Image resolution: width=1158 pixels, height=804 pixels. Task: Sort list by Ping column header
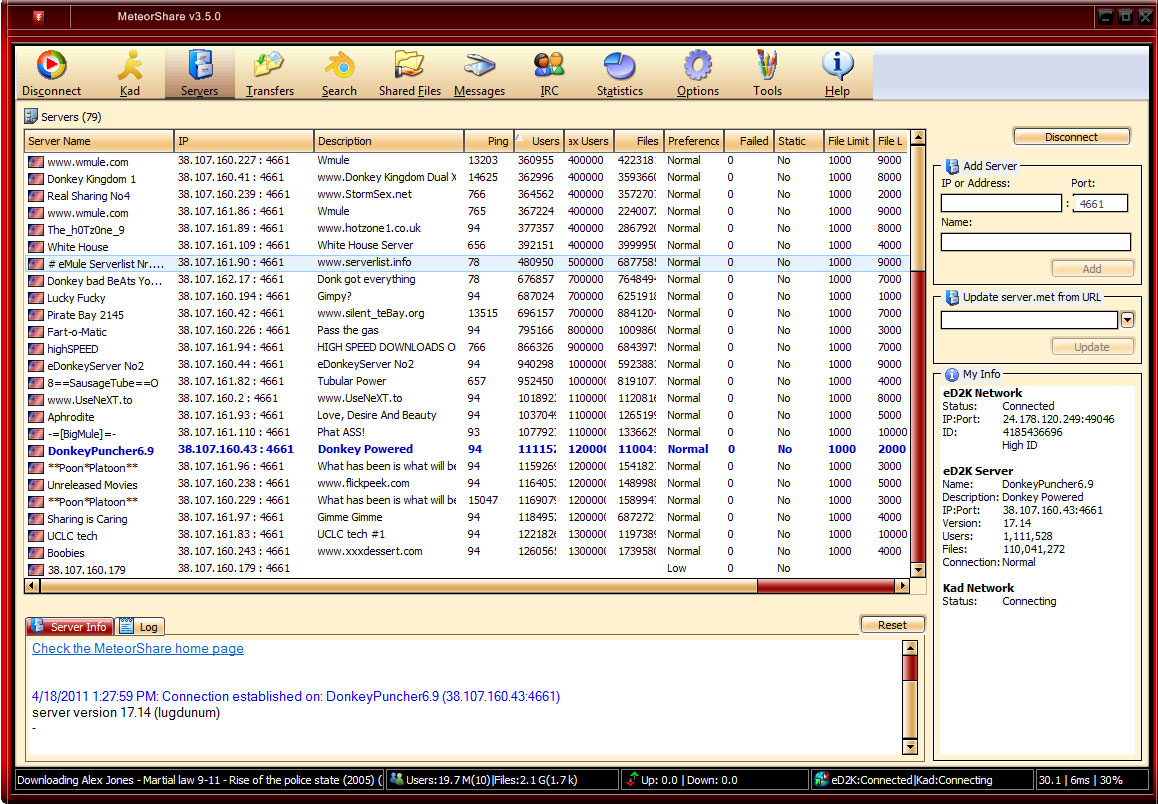[x=488, y=141]
